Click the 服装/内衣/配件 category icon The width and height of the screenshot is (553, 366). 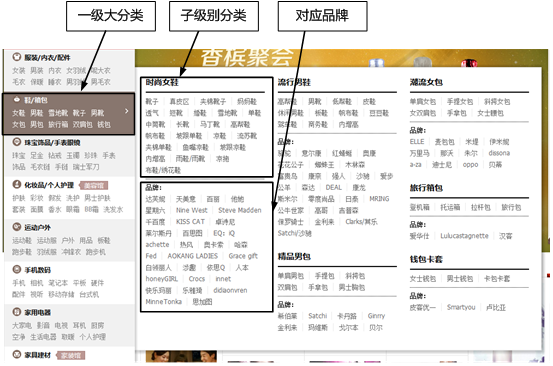[17, 57]
